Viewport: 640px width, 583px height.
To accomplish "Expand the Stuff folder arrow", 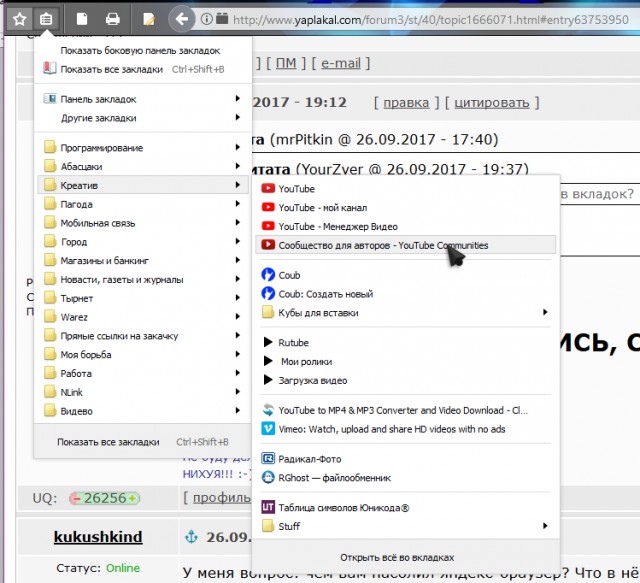I will click(545, 526).
